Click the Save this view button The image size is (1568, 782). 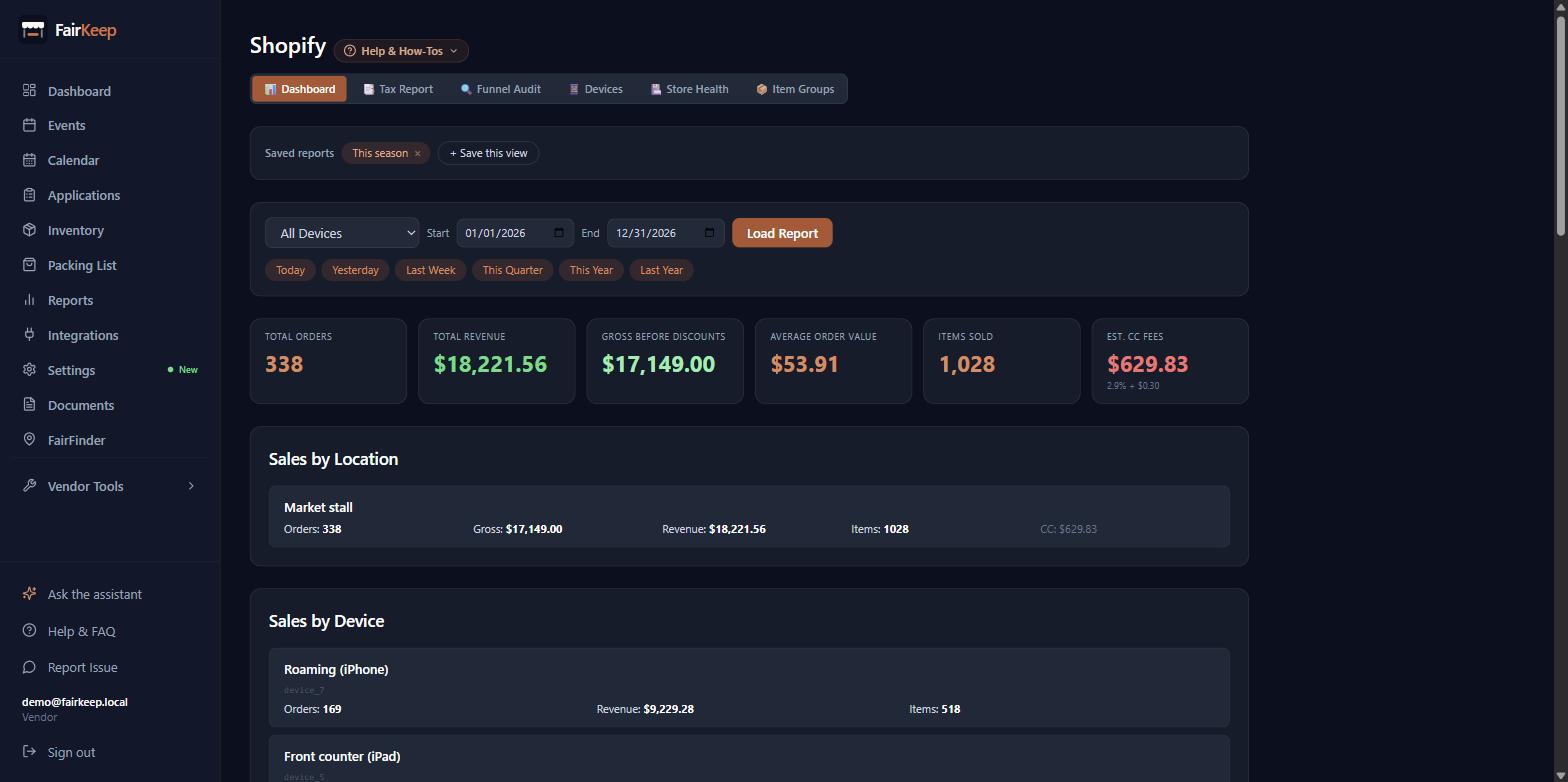click(488, 153)
